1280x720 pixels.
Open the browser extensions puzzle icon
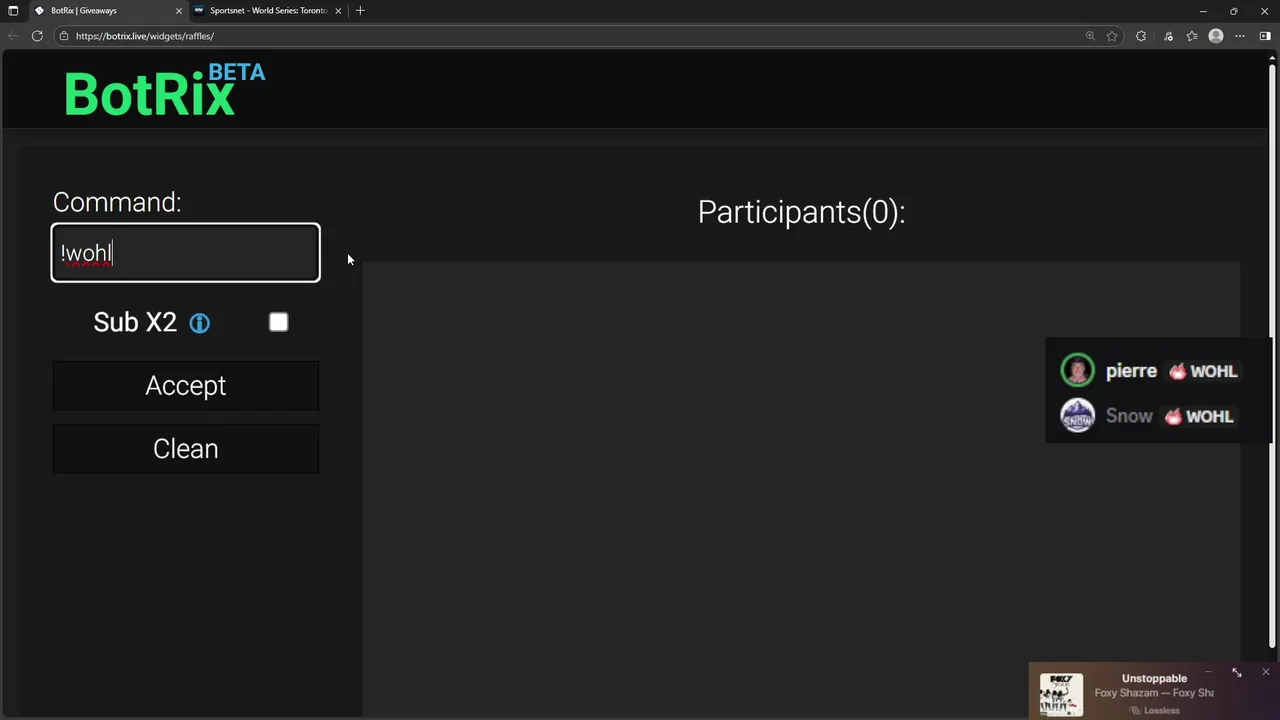[1141, 36]
